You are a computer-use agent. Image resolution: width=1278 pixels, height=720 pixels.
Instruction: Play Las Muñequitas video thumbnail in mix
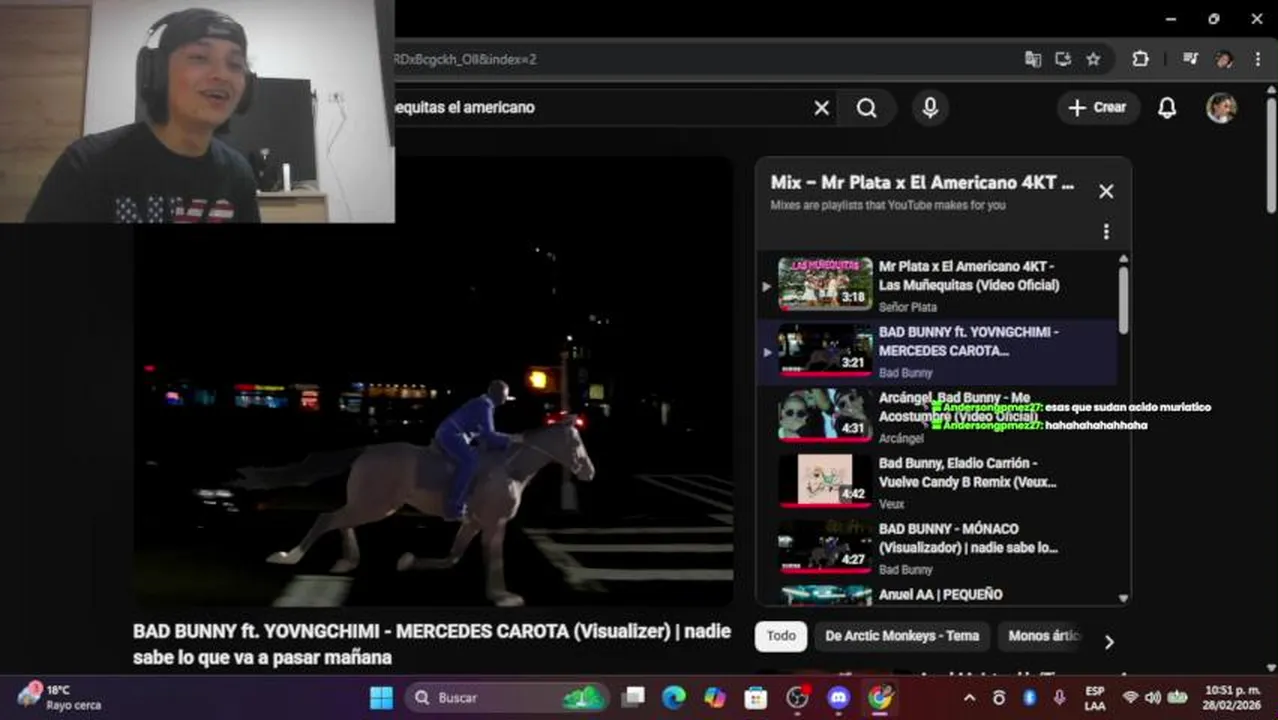point(825,283)
